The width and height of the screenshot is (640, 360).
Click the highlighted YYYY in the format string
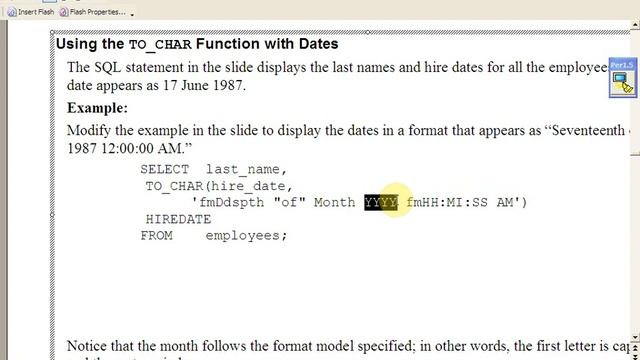(x=381, y=202)
